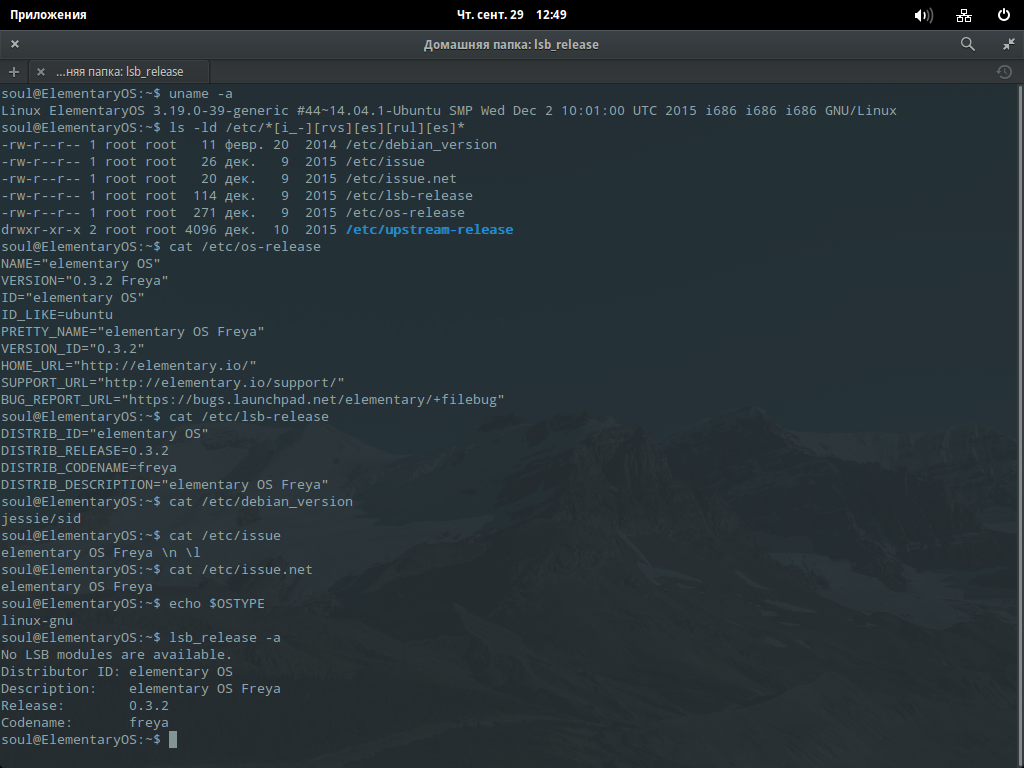Screen dimensions: 1024x768
Task: Click the /etc/debian_version listing row
Action: 249,145
